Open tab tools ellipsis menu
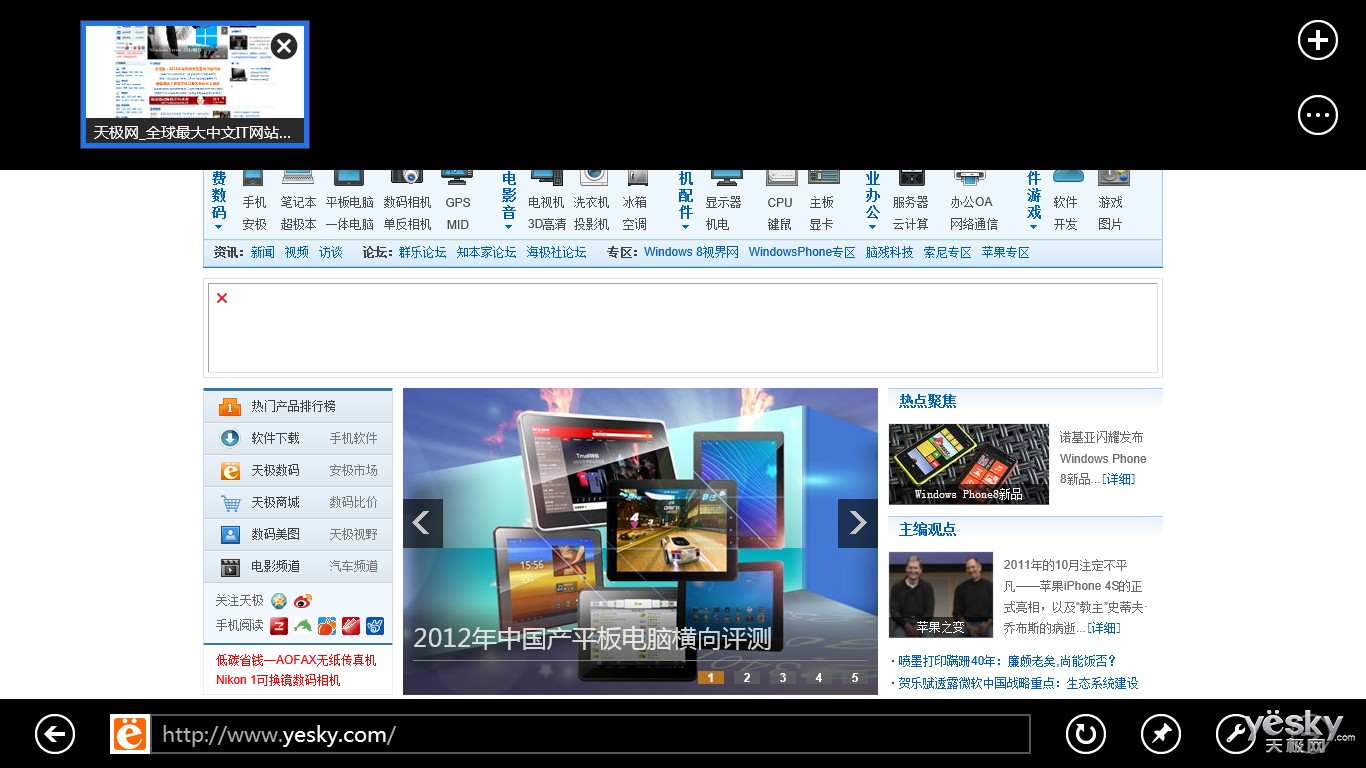 [1317, 114]
